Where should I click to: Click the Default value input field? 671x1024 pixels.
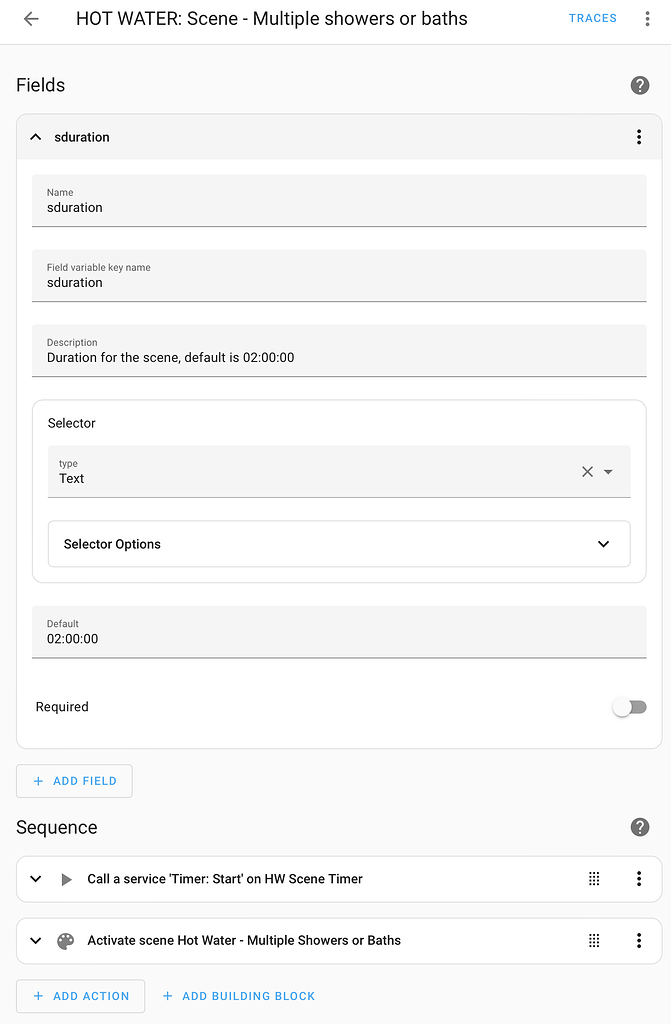point(339,638)
